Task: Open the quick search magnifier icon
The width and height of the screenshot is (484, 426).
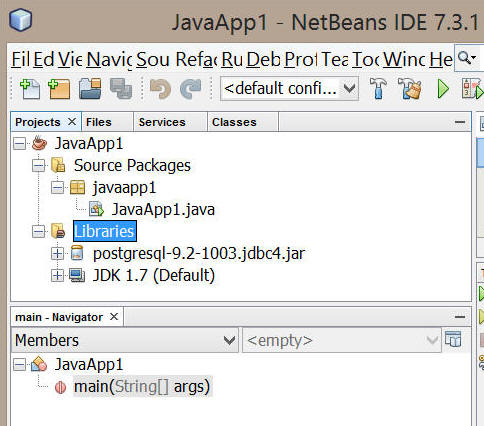Action: click(467, 58)
